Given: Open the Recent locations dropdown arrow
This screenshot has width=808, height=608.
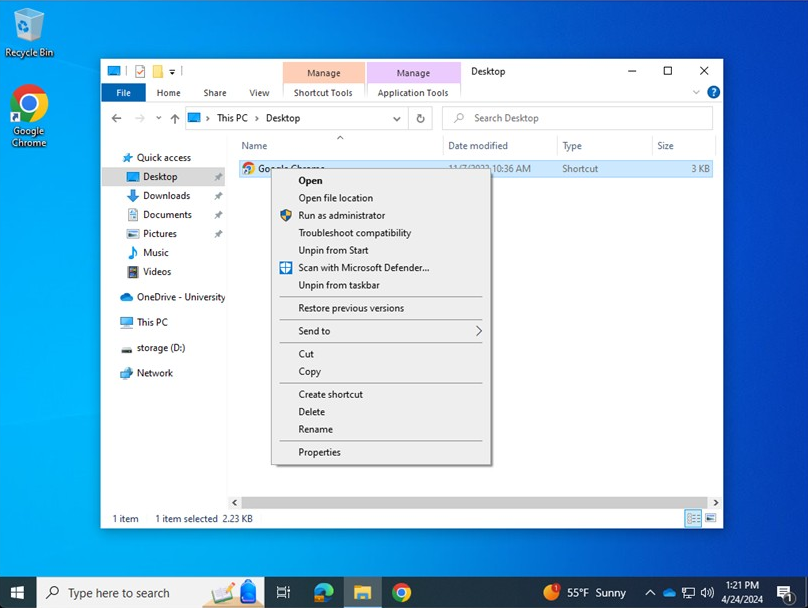Looking at the screenshot, I should [159, 118].
